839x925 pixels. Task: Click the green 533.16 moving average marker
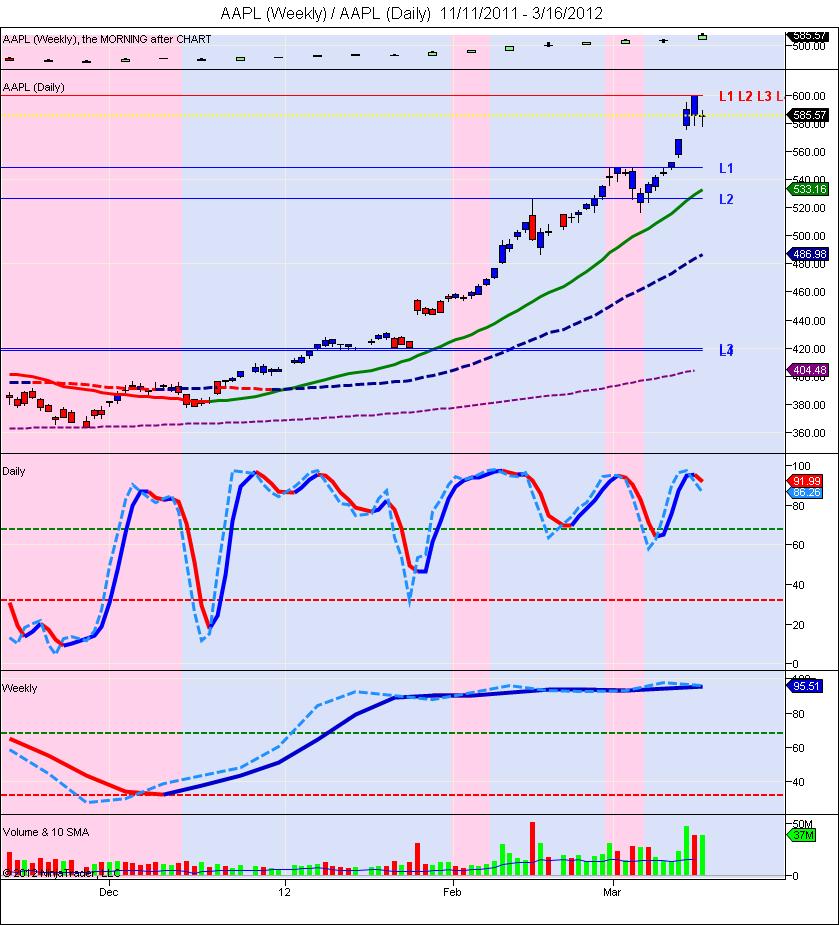[x=808, y=189]
